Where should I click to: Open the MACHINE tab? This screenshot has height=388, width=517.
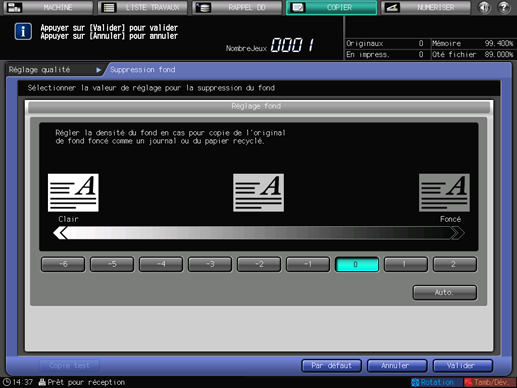48,7
